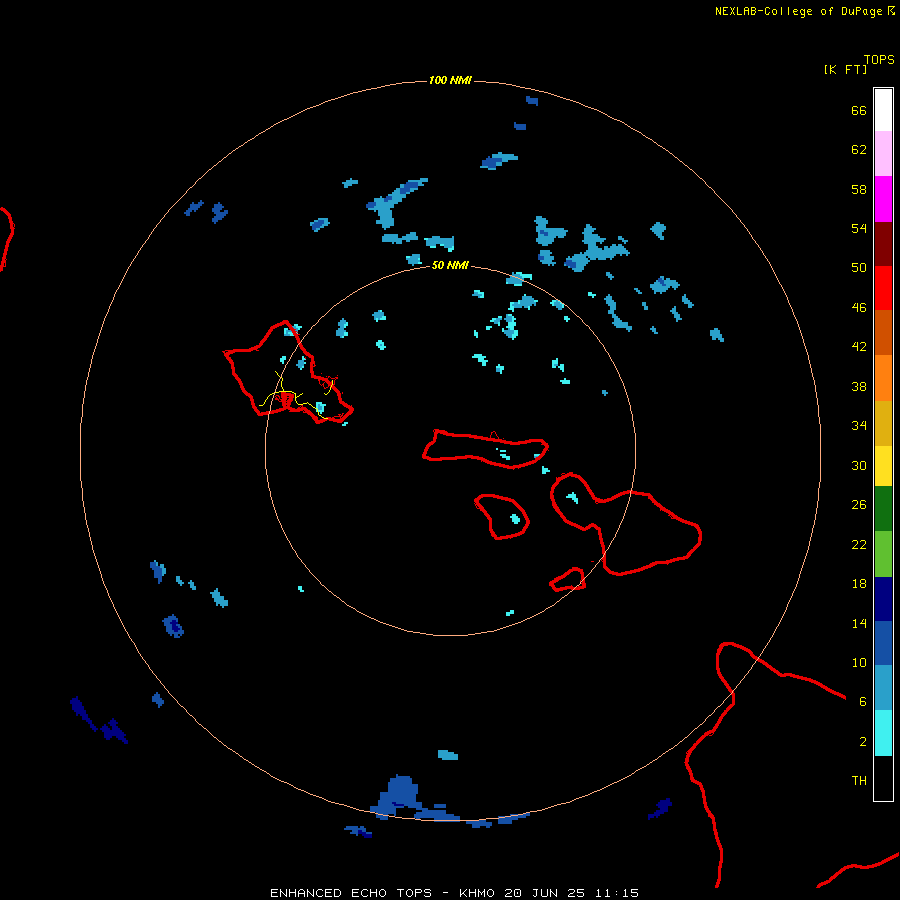This screenshot has height=900, width=900.
Task: Click the bright red 50 kft swatch
Action: point(883,288)
